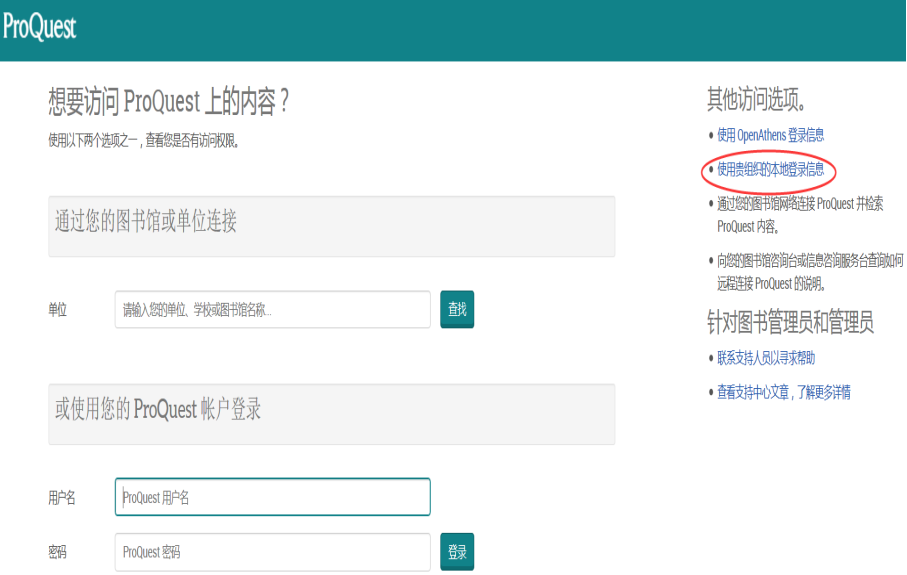The height and width of the screenshot is (575, 907).
Task: Click the 针对图书管理员和管理员 heading
Action: tap(790, 322)
